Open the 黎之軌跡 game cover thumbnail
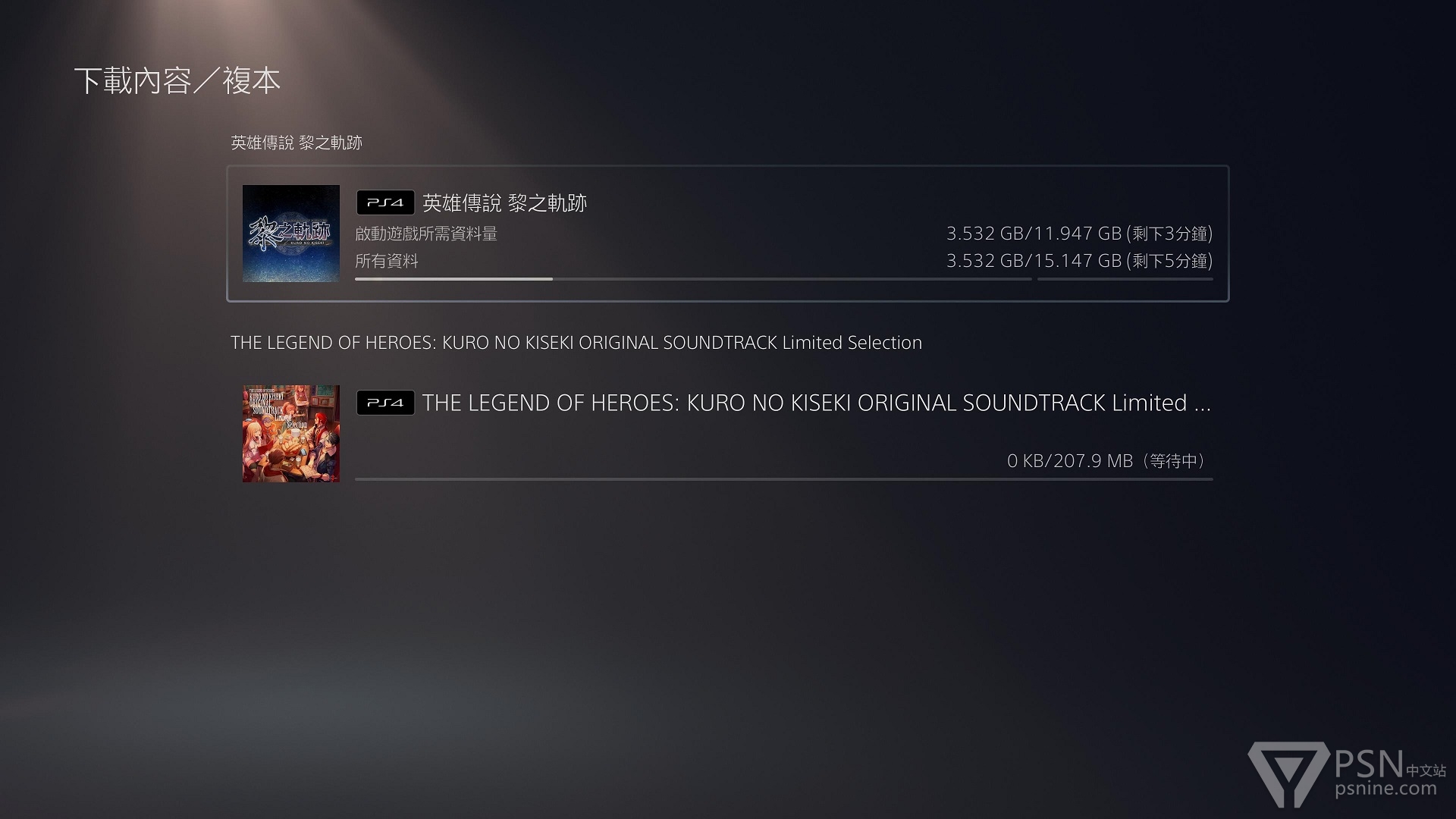This screenshot has height=819, width=1456. (x=291, y=234)
